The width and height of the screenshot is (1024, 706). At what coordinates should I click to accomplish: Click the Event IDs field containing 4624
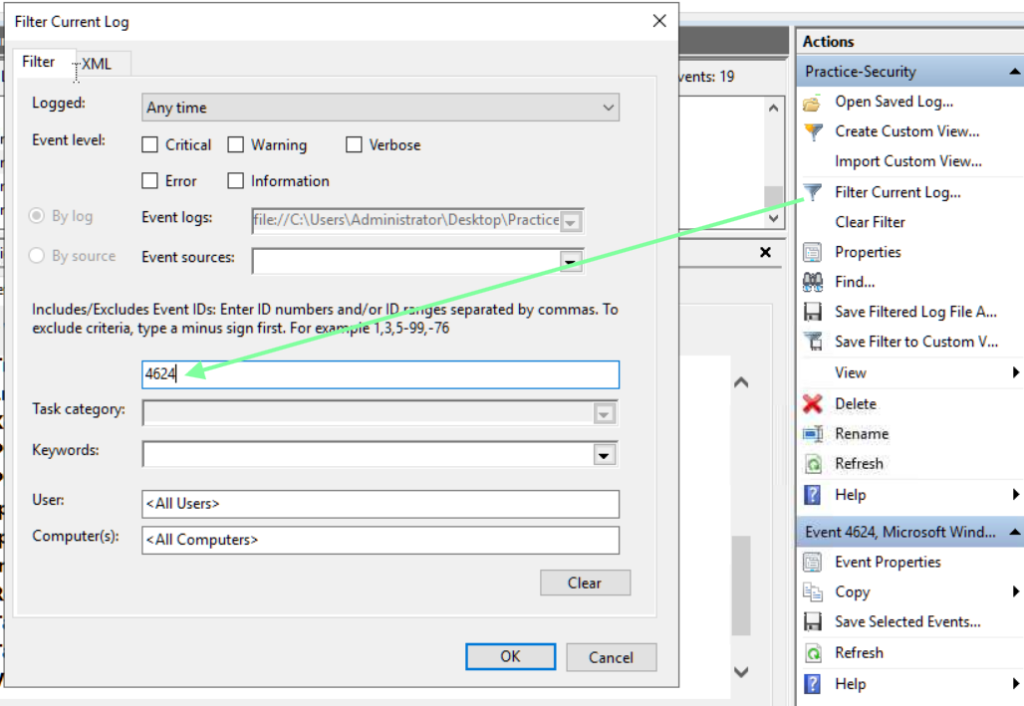[380, 374]
